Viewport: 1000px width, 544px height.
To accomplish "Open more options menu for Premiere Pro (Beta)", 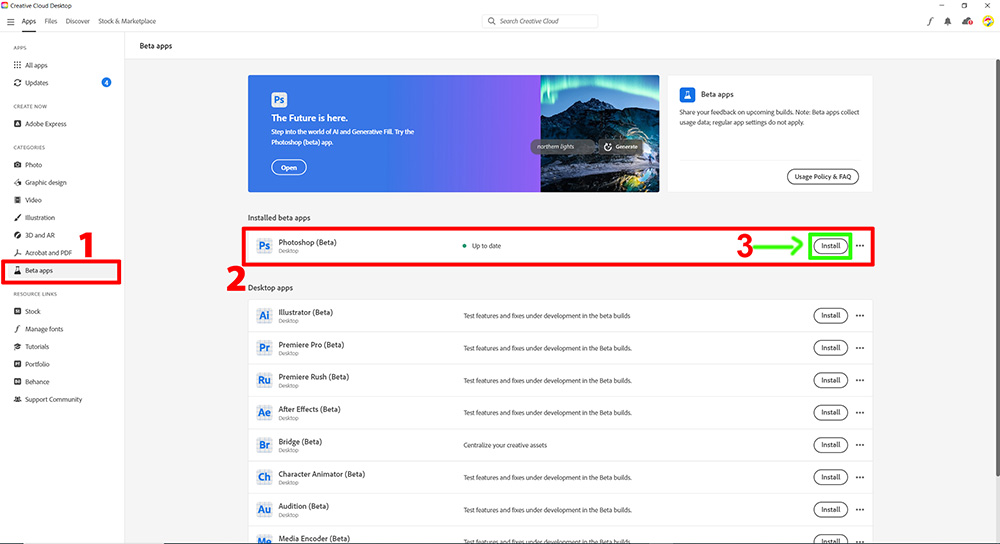I will (x=860, y=348).
